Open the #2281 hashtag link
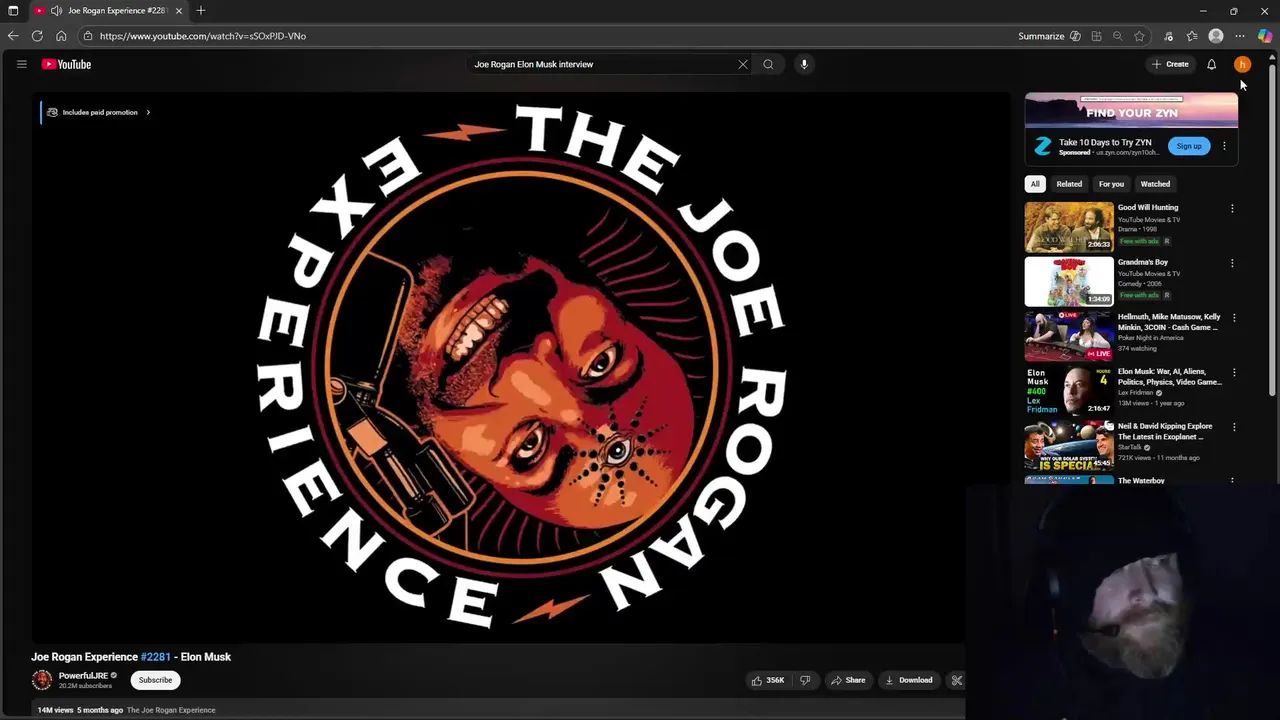This screenshot has width=1280, height=720. click(x=156, y=657)
